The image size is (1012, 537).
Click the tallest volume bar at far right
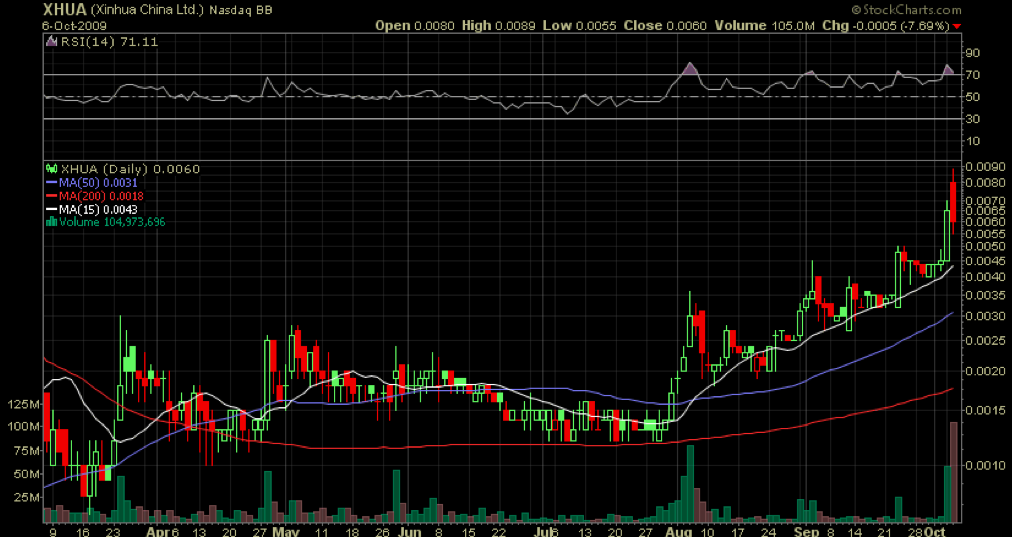click(953, 472)
